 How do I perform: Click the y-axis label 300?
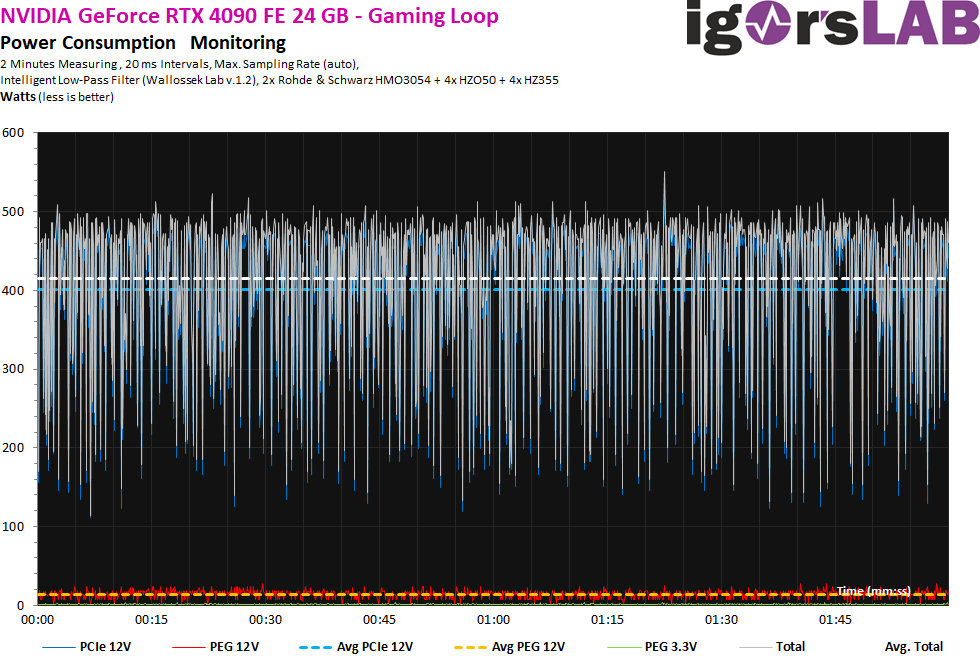(13, 369)
